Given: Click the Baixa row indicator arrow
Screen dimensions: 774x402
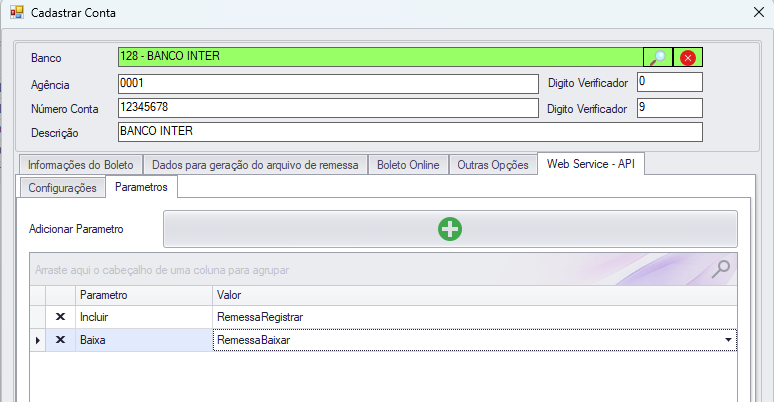Looking at the screenshot, I should point(38,340).
